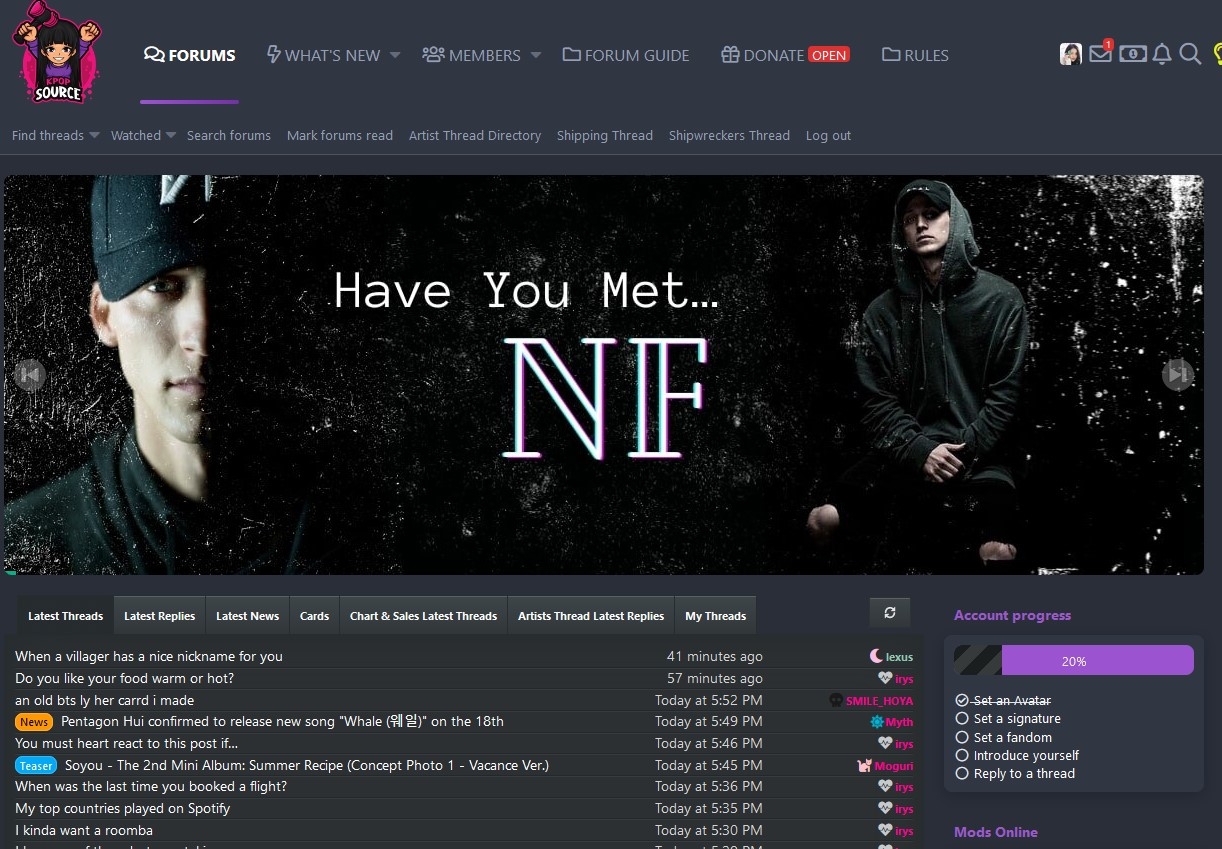The image size is (1222, 849).
Task: Open the Shipwreckers Thread link
Action: click(729, 135)
